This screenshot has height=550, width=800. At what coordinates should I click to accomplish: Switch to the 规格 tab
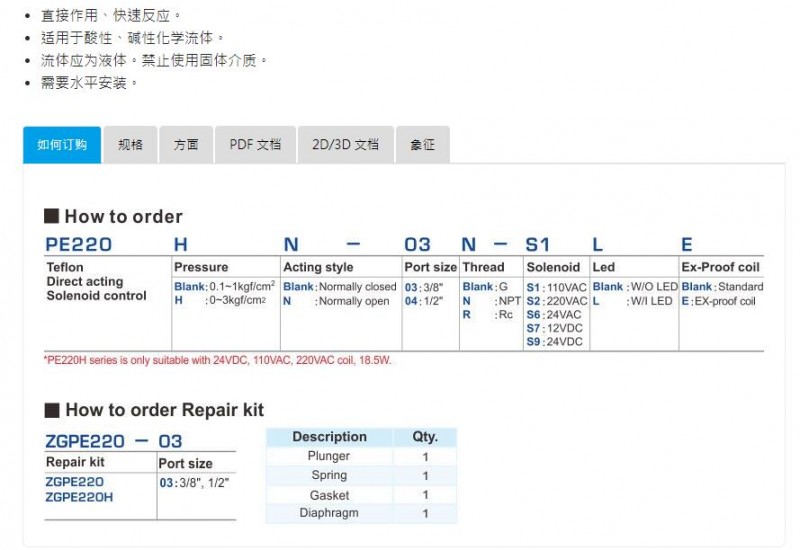pyautogui.click(x=130, y=144)
